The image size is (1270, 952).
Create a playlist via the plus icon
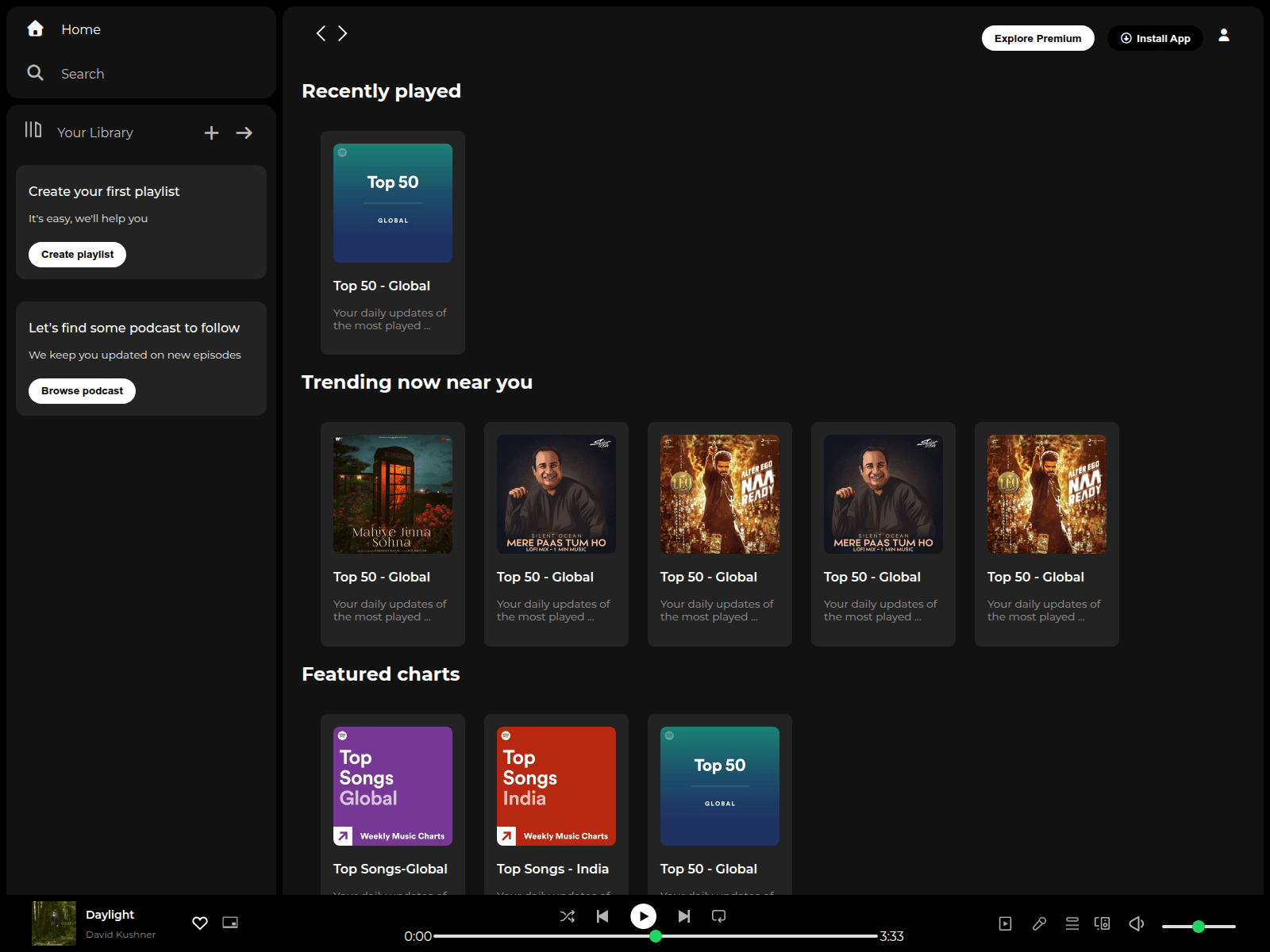click(211, 132)
